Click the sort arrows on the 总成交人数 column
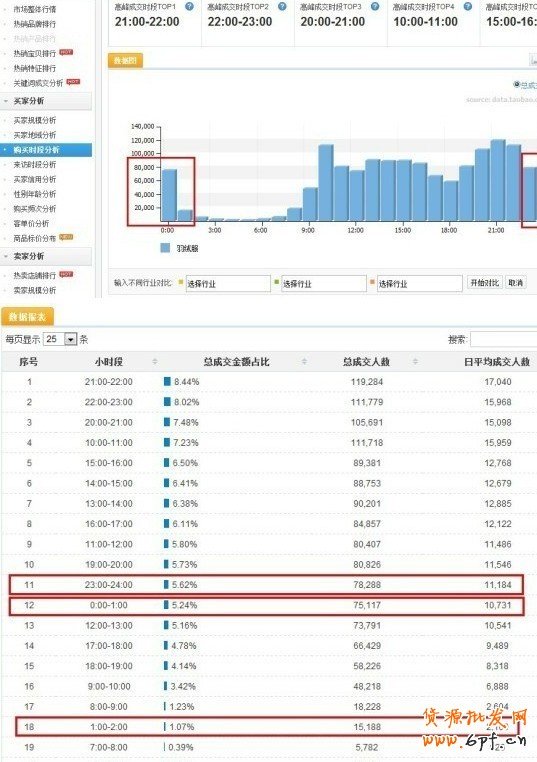Screen dimensions: 537x762 point(416,361)
